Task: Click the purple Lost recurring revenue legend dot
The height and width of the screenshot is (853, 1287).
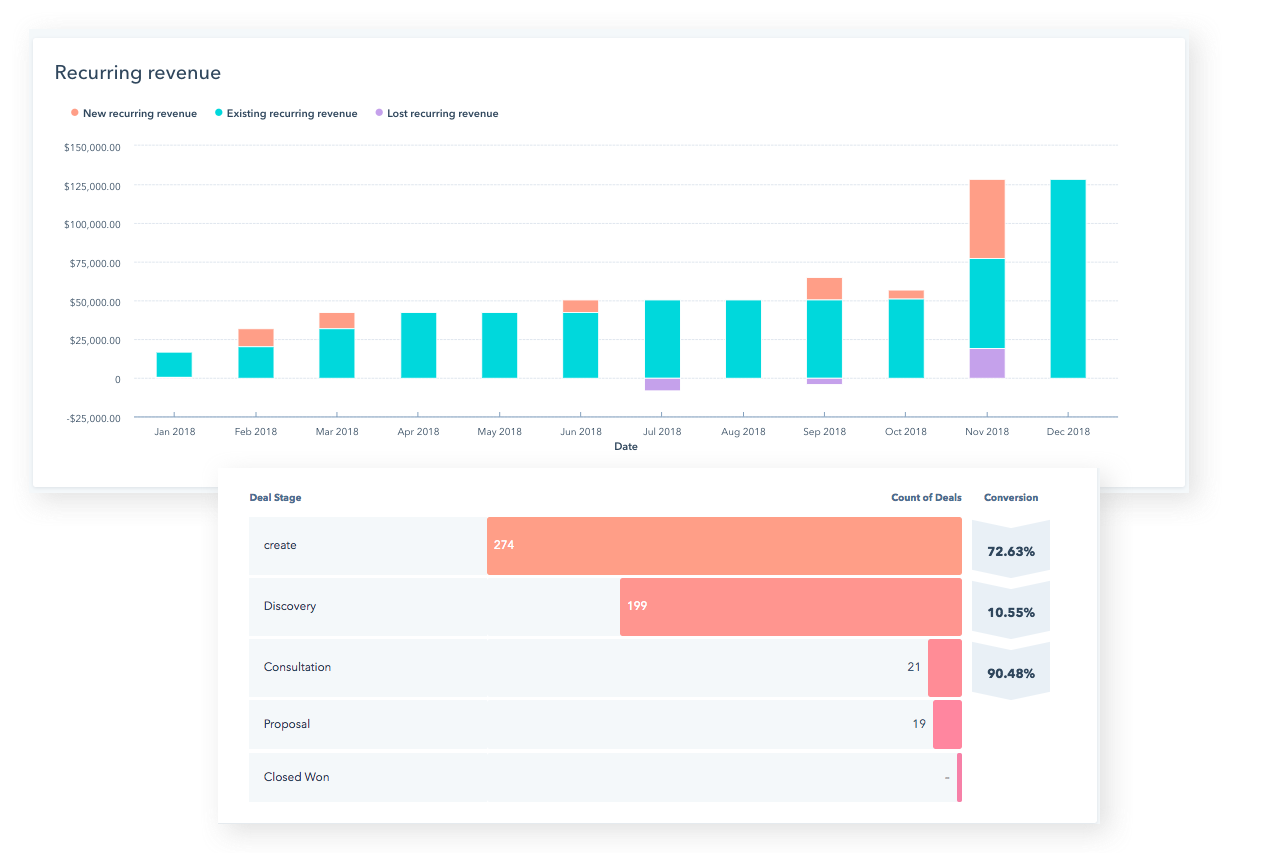Action: [x=379, y=114]
